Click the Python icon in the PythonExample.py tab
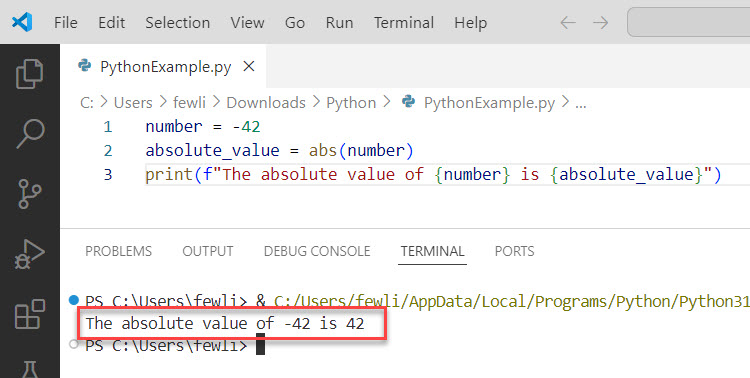 tap(85, 66)
